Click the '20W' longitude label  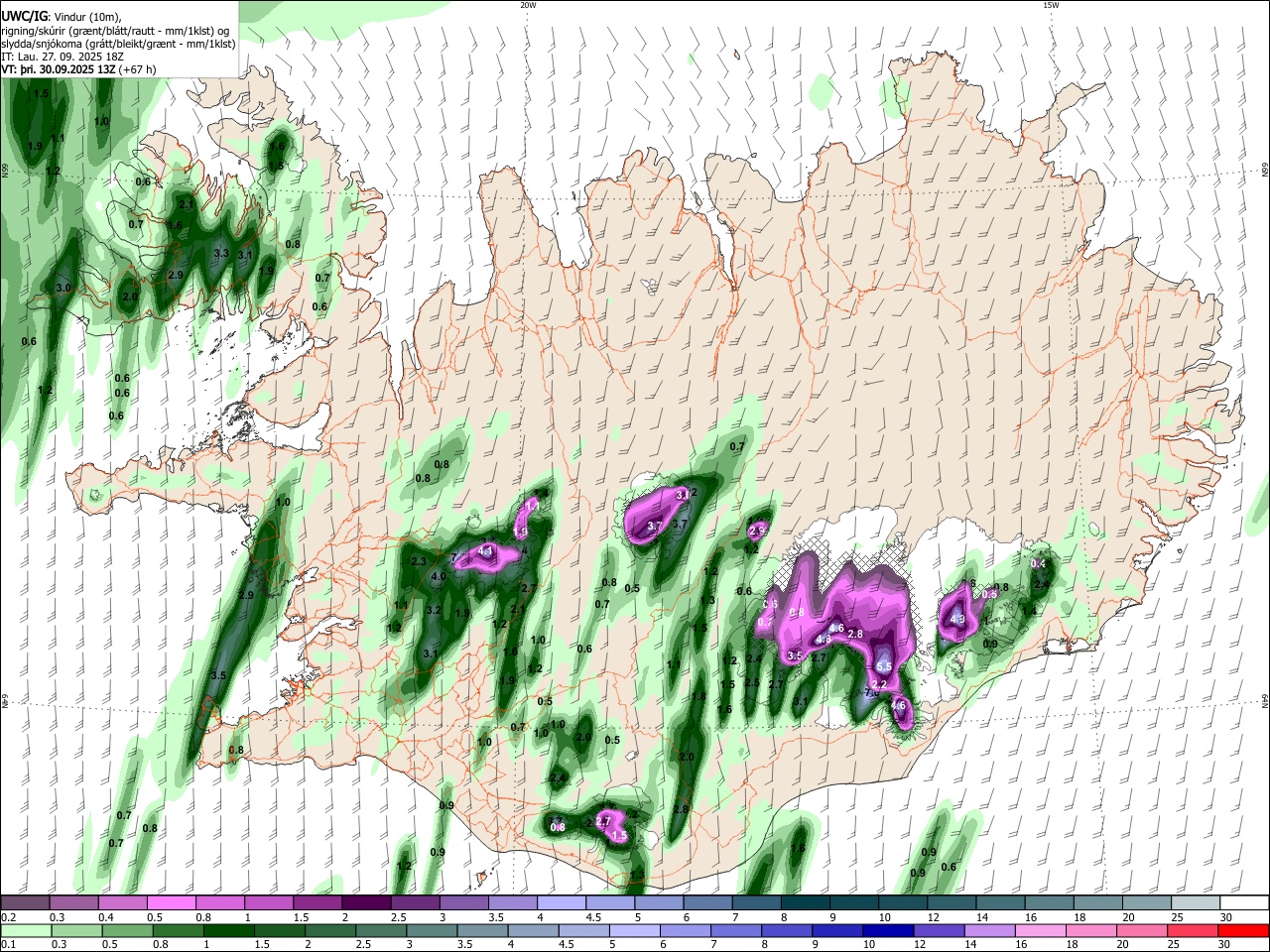[528, 5]
